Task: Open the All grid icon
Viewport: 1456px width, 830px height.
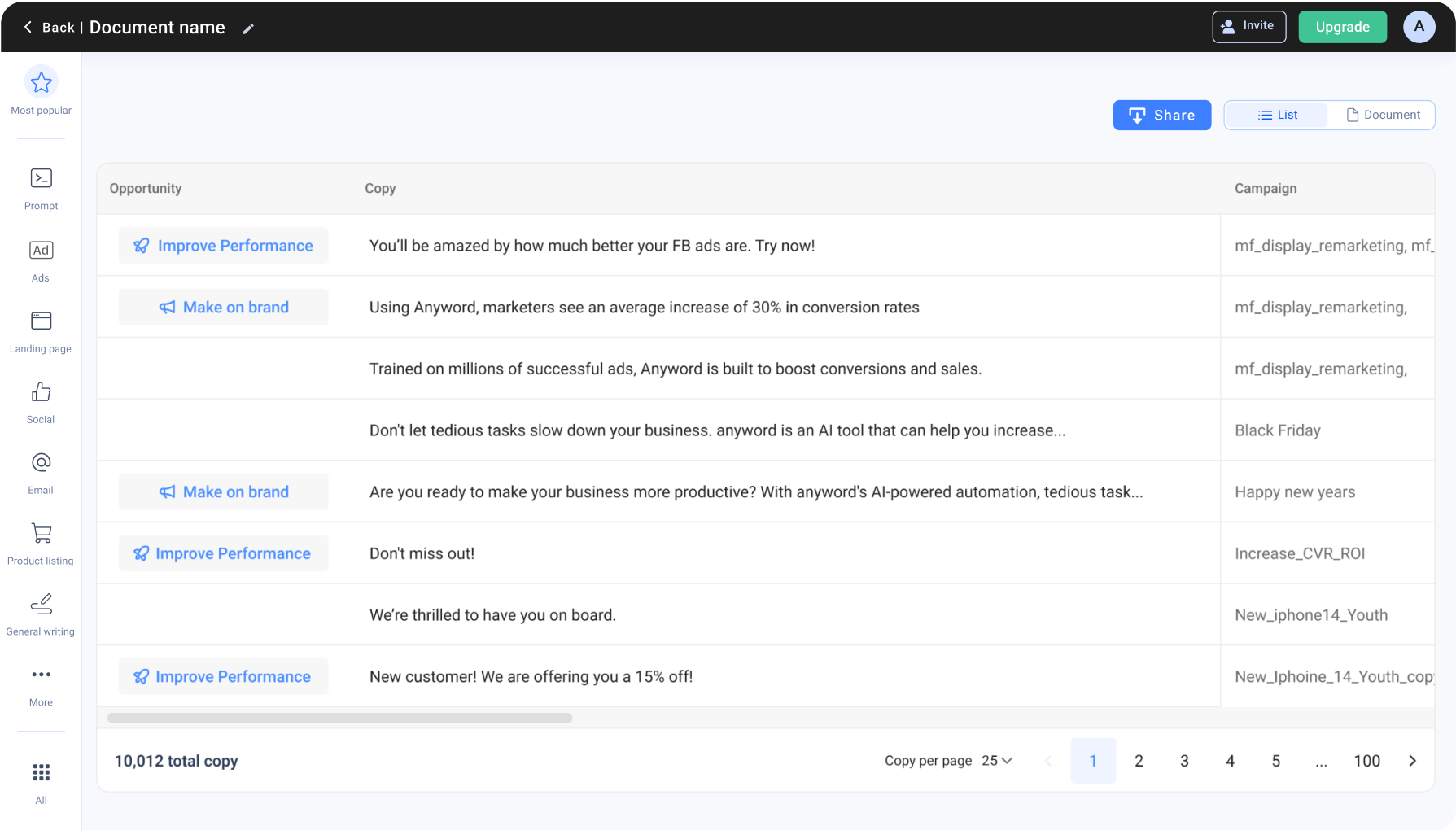Action: 41,772
